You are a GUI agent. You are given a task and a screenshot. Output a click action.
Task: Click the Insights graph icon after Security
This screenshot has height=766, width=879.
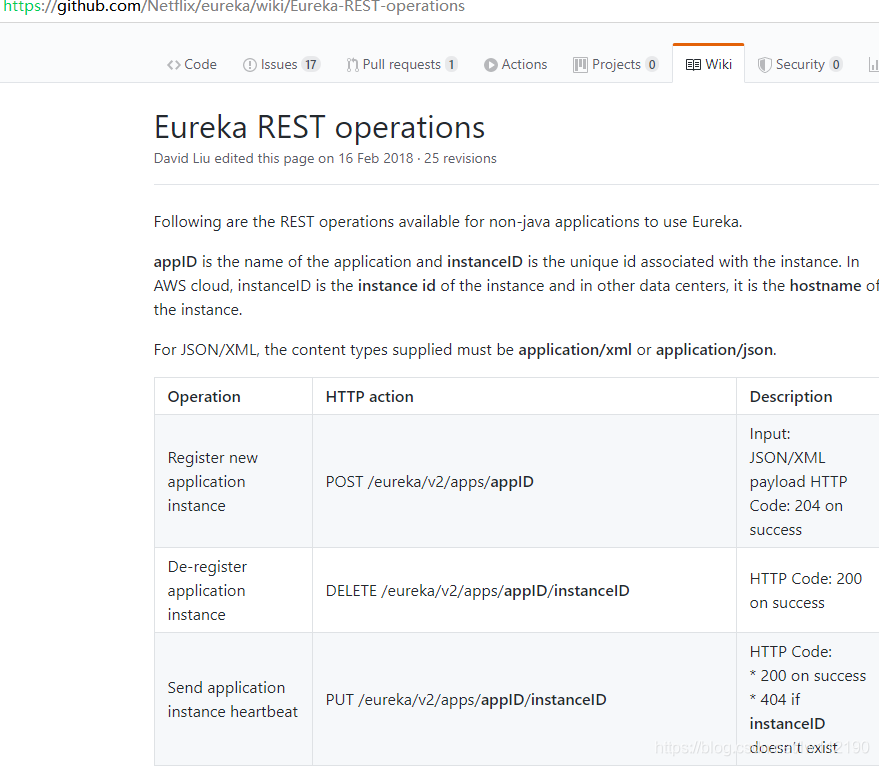point(873,65)
